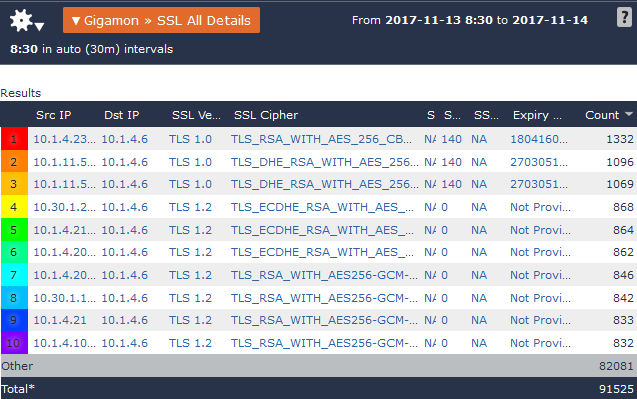This screenshot has height=399, width=637.
Task: Select the purple rank 10 color cell
Action: pyautogui.click(x=14, y=343)
